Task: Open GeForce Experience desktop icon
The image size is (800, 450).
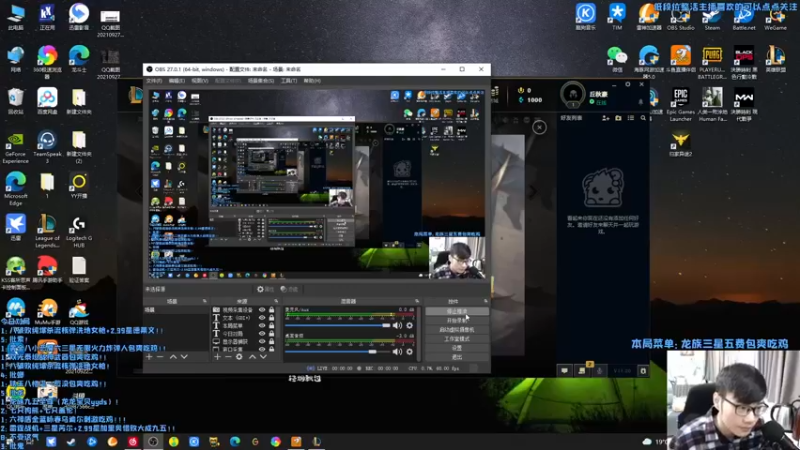Action: click(x=15, y=147)
